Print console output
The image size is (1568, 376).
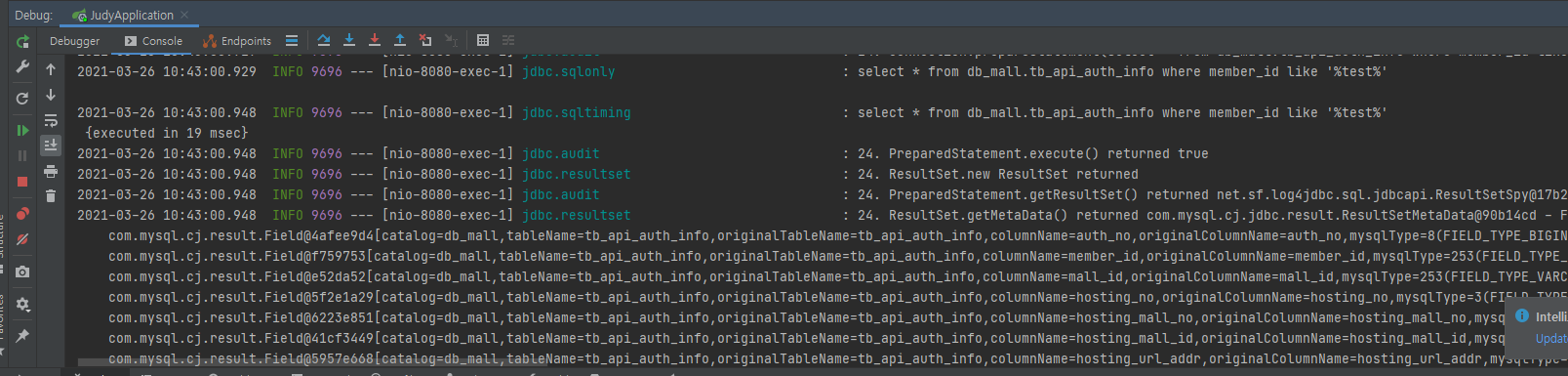[x=51, y=171]
